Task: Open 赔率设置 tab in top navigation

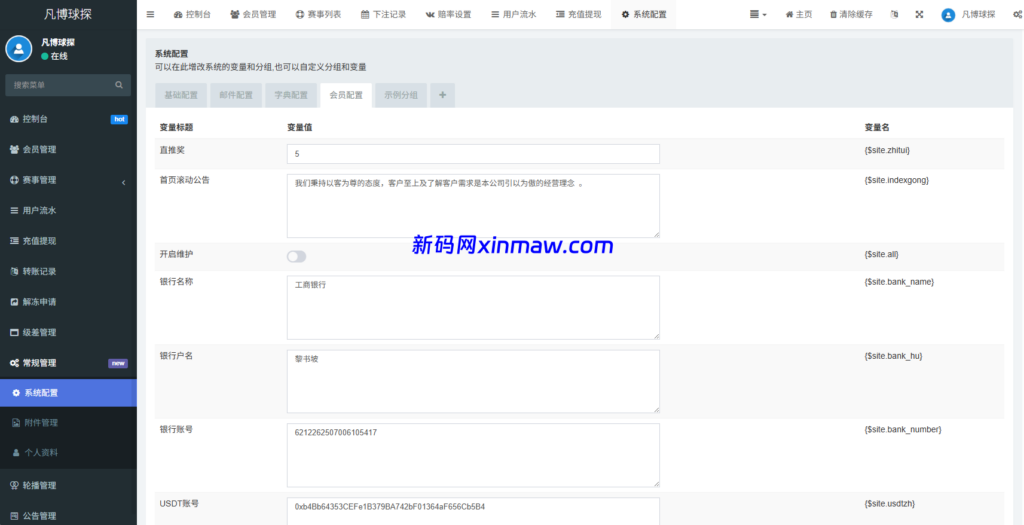Action: (x=448, y=14)
